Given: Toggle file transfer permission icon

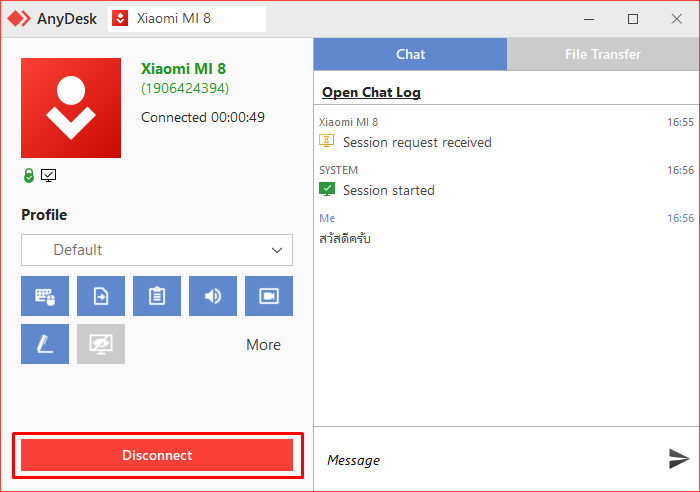Looking at the screenshot, I should [x=101, y=296].
